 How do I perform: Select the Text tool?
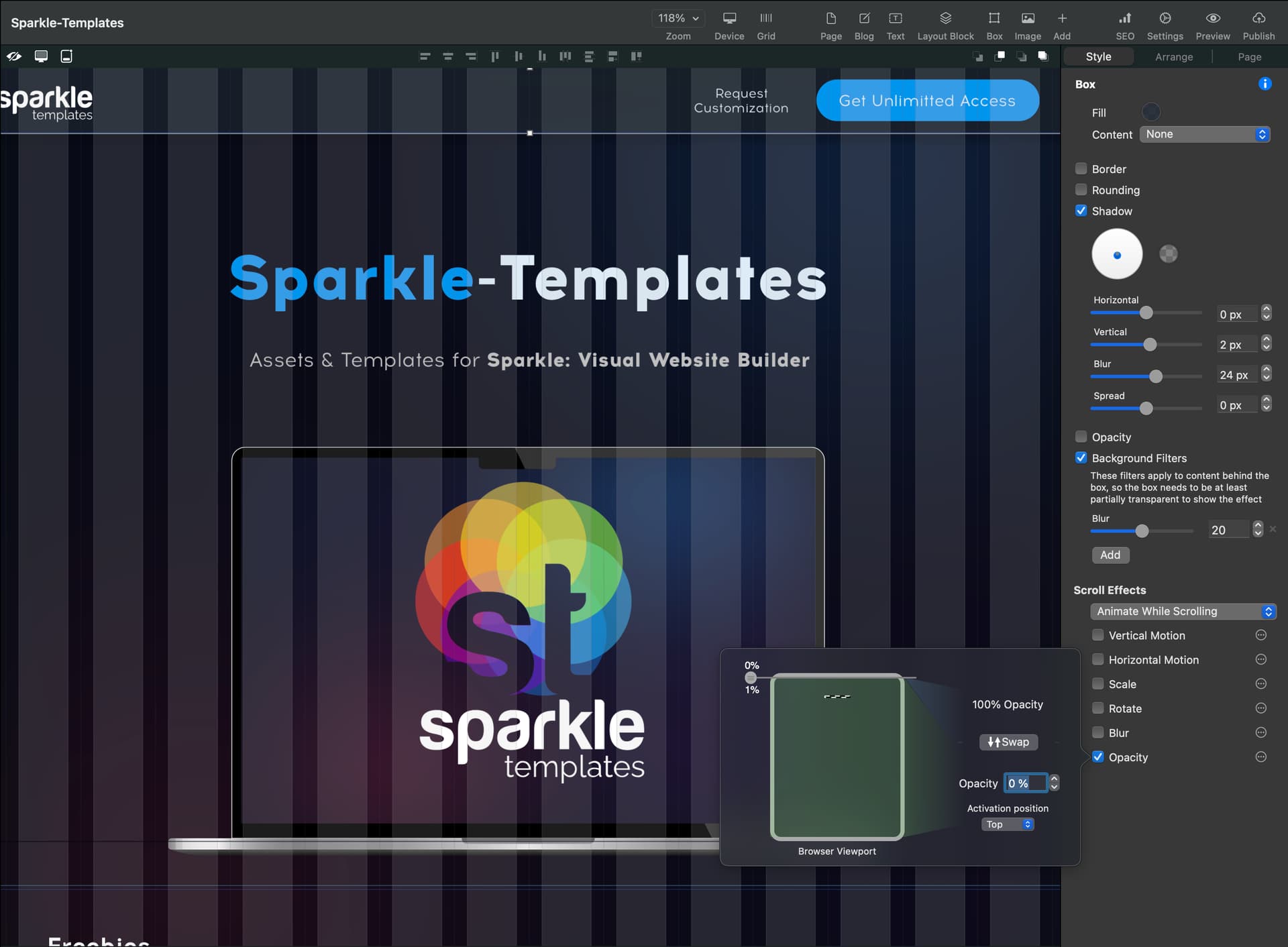click(x=895, y=19)
